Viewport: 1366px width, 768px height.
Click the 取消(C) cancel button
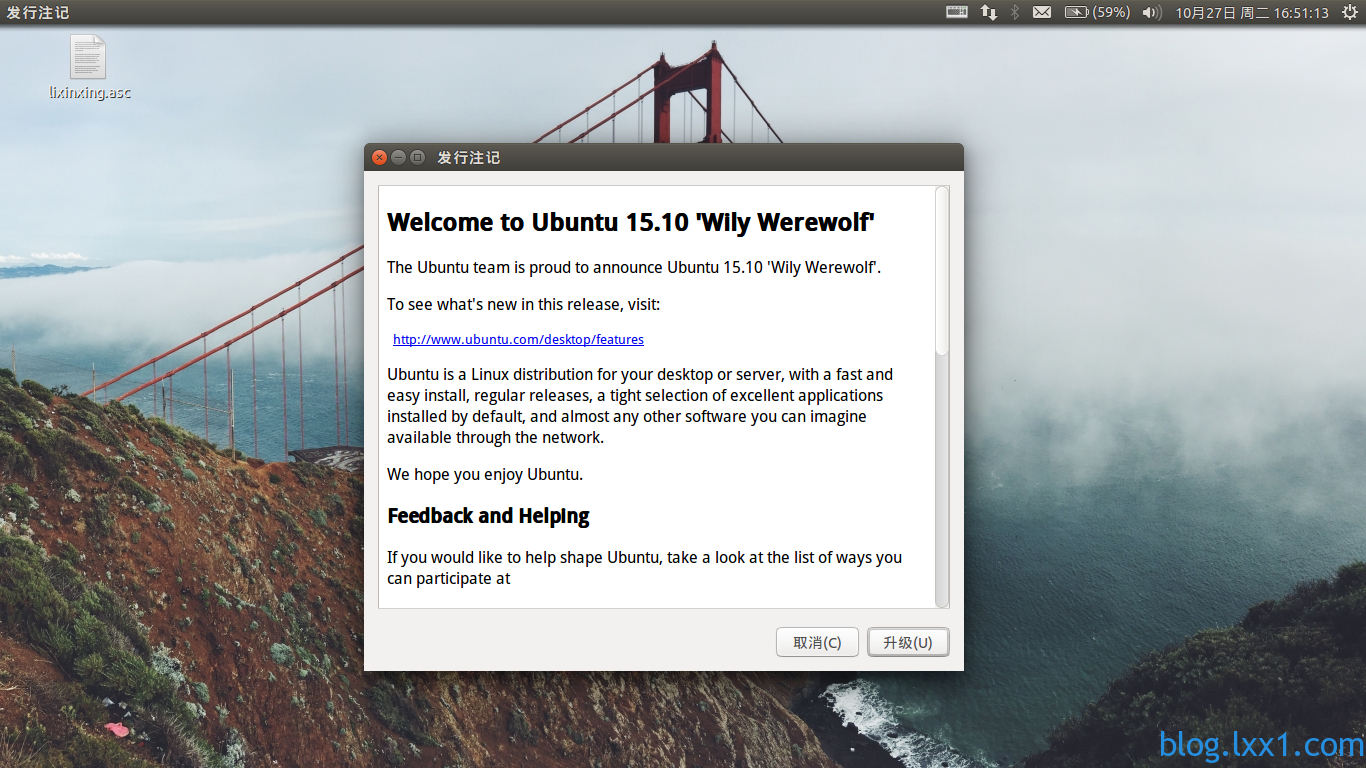pyautogui.click(x=817, y=642)
